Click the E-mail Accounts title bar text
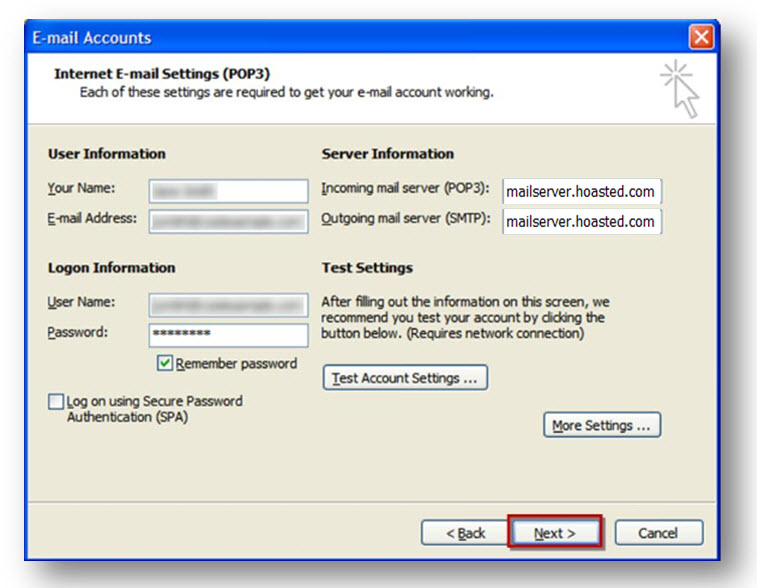This screenshot has height=588, width=757. pyautogui.click(x=92, y=38)
